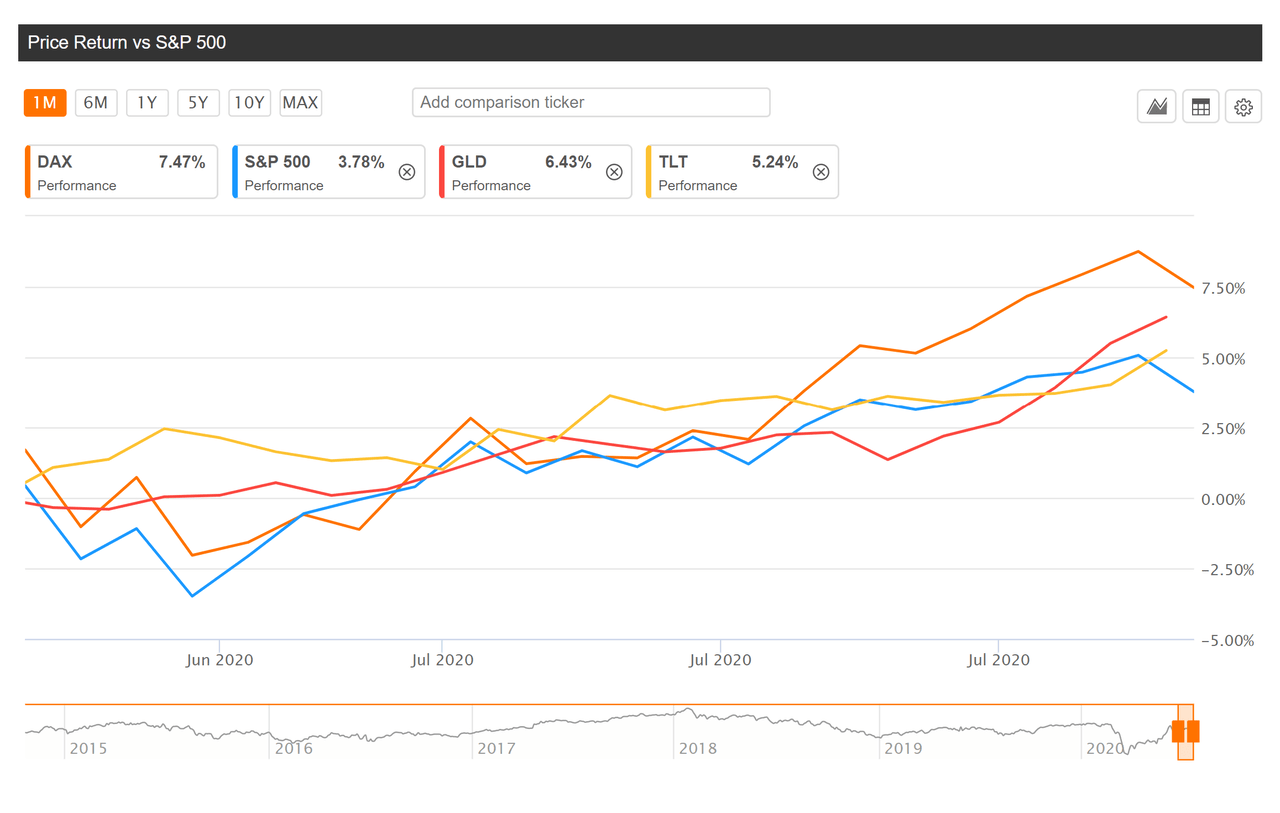Click 2018 on the navigator timeline
Image resolution: width=1280 pixels, height=813 pixels.
click(x=698, y=748)
